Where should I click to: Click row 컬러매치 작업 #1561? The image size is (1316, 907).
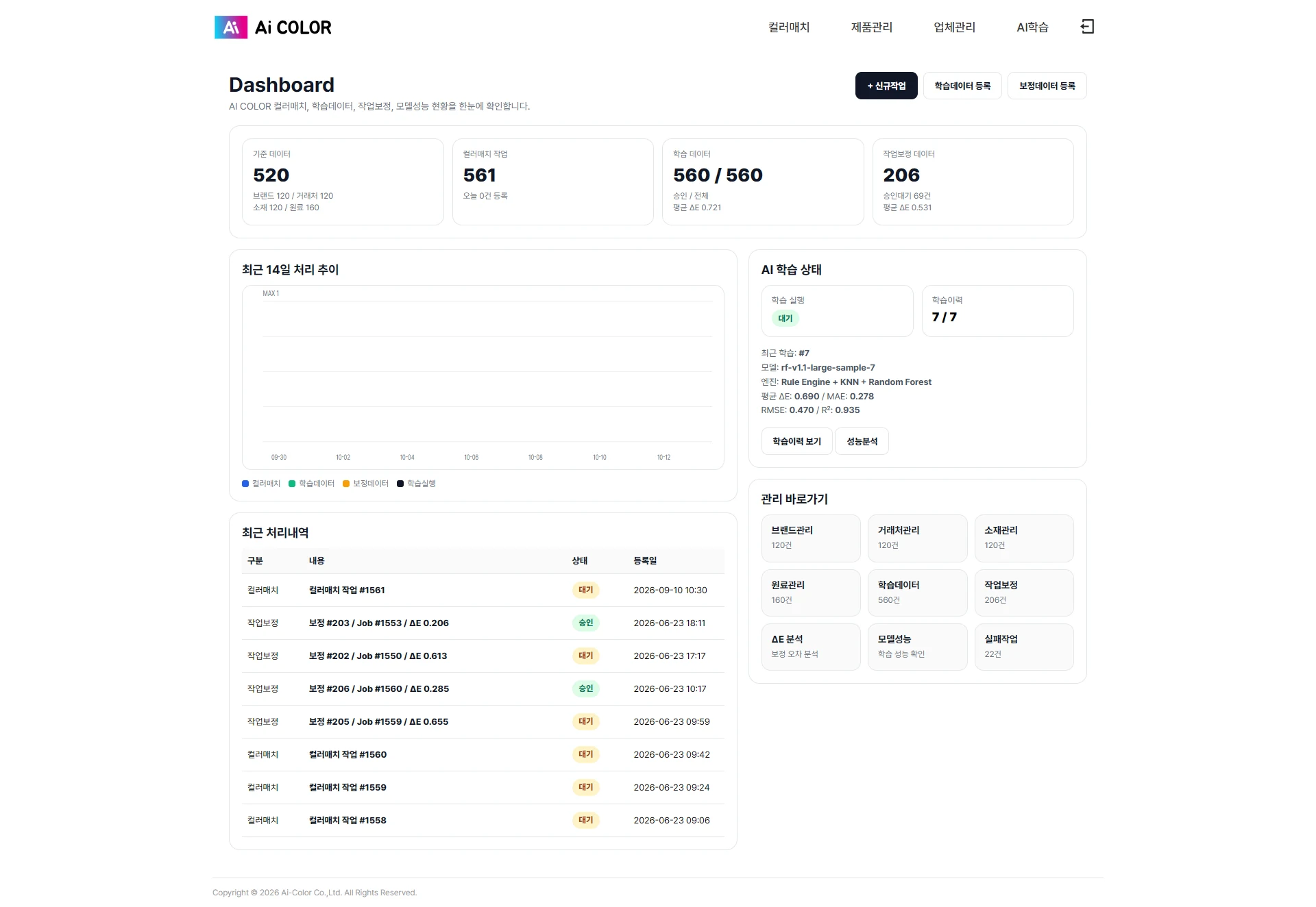point(483,591)
